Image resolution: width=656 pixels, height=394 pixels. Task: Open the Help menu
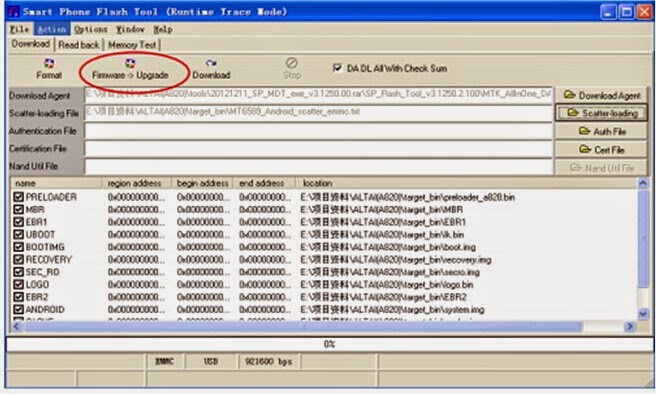coord(163,29)
